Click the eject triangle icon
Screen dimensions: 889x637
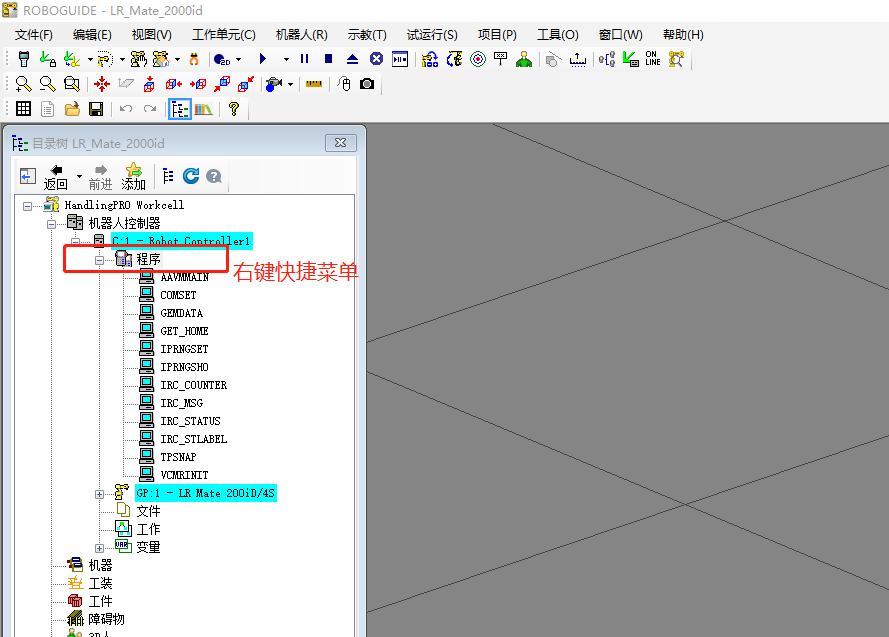(352, 59)
